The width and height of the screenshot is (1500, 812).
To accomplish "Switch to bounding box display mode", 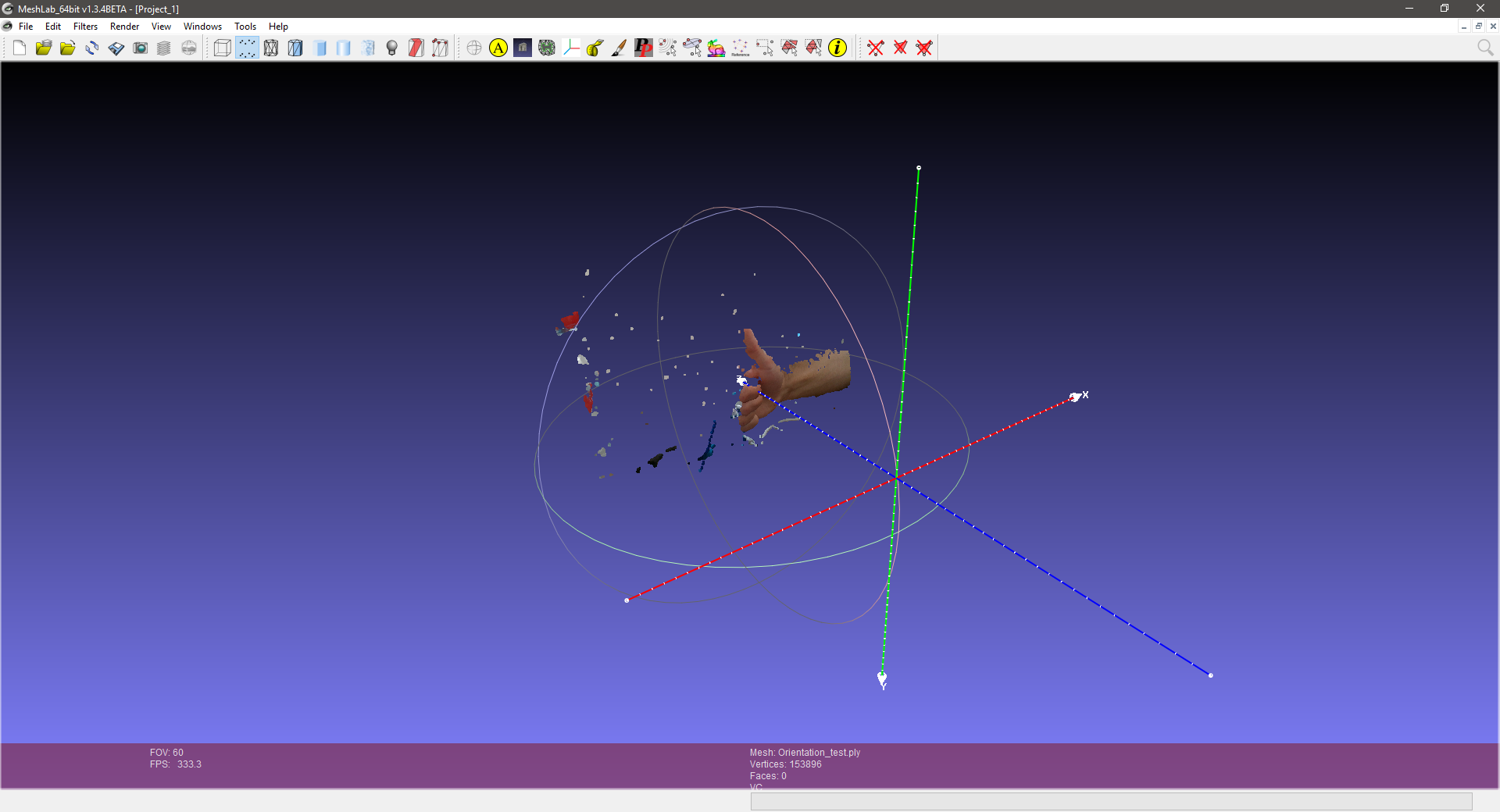I will tap(222, 48).
